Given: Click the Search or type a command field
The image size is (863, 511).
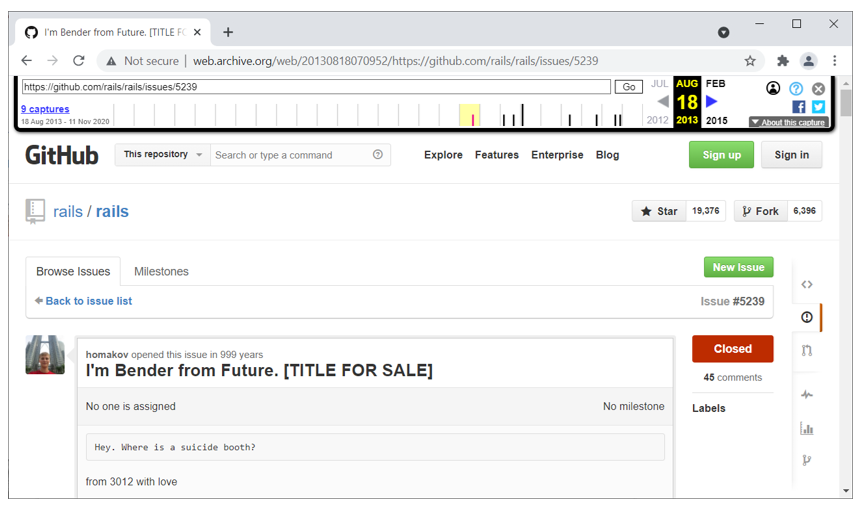Looking at the screenshot, I should 292,155.
